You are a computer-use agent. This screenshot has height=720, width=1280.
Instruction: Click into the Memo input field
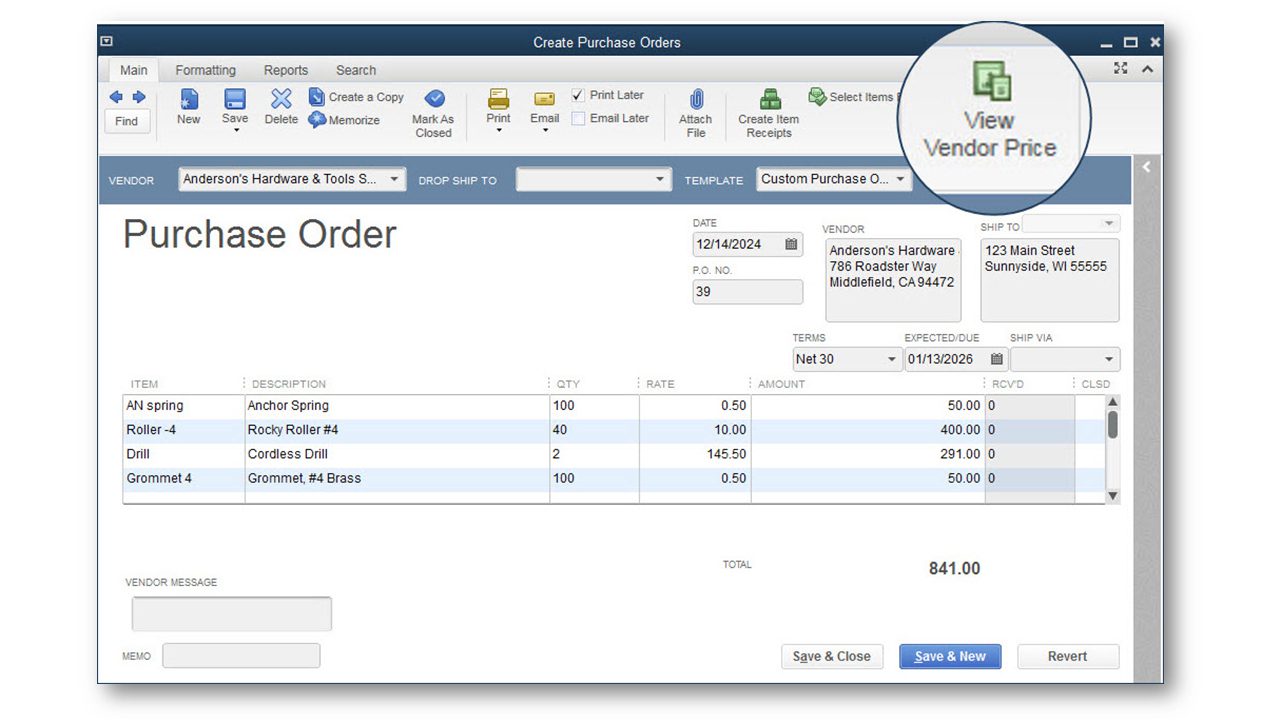(x=241, y=656)
